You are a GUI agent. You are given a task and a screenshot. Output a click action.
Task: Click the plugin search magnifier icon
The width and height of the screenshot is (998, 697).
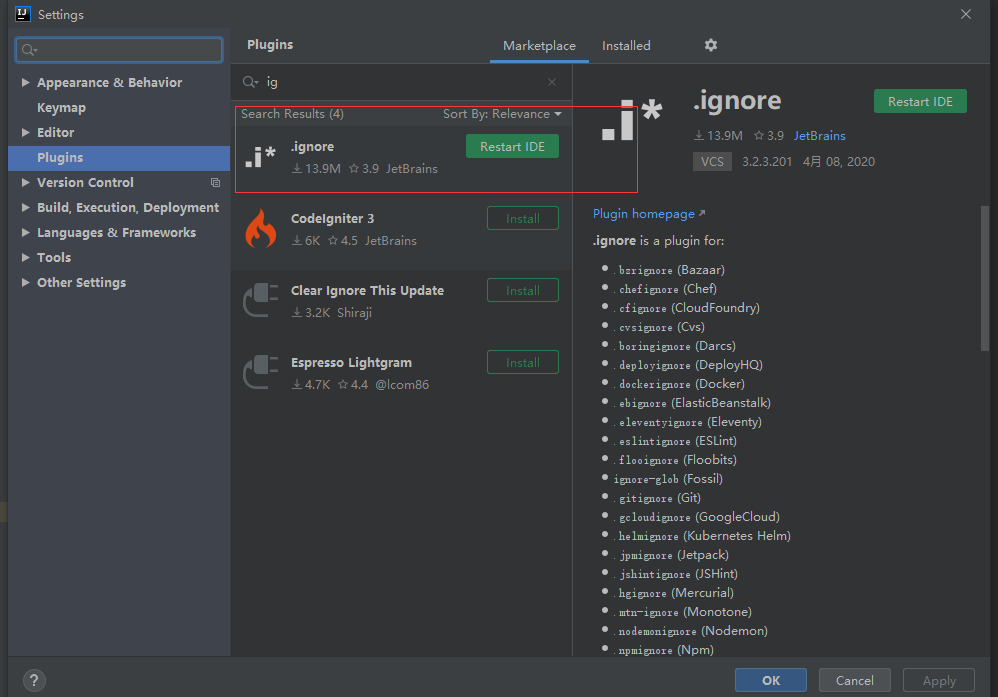pyautogui.click(x=250, y=82)
